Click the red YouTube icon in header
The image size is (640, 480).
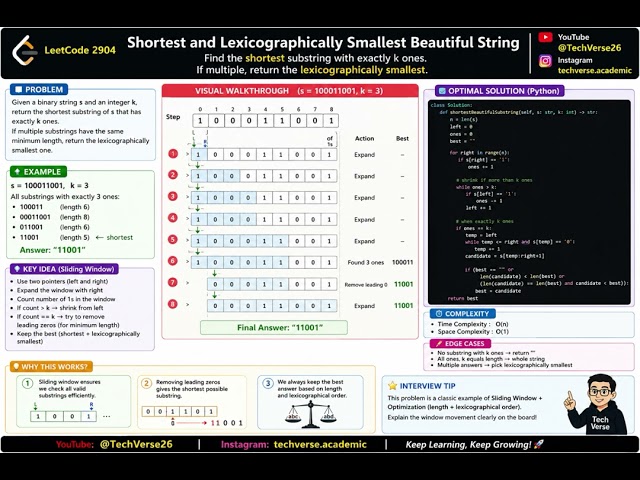tap(545, 37)
